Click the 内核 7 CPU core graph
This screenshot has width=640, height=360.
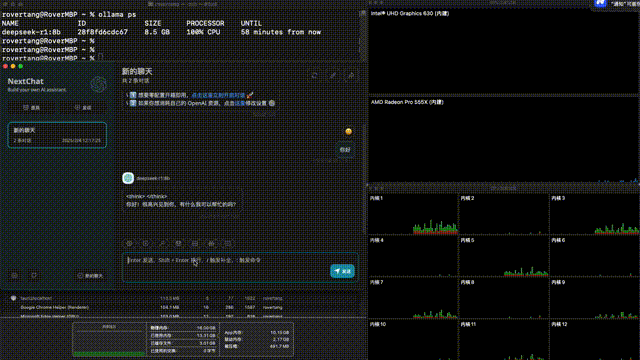[x=413, y=298]
